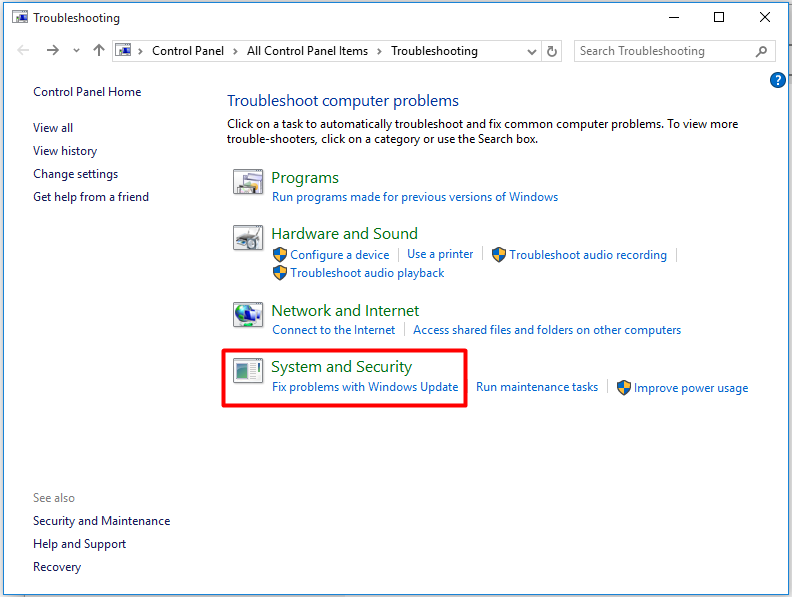This screenshot has height=597, width=792.
Task: Open help via the blue question mark icon
Action: coord(777,80)
